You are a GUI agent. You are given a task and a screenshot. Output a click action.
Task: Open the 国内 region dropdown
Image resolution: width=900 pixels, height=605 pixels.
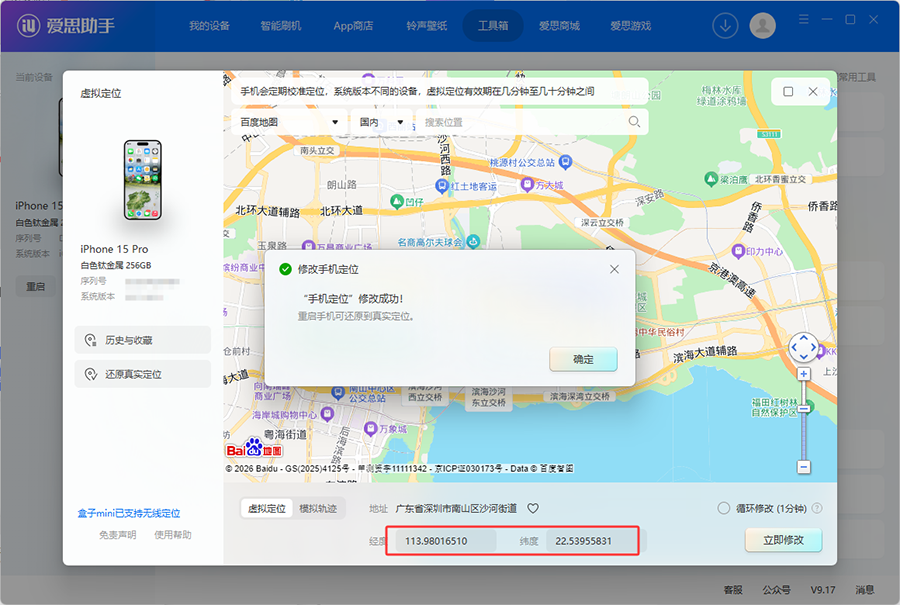tap(381, 122)
